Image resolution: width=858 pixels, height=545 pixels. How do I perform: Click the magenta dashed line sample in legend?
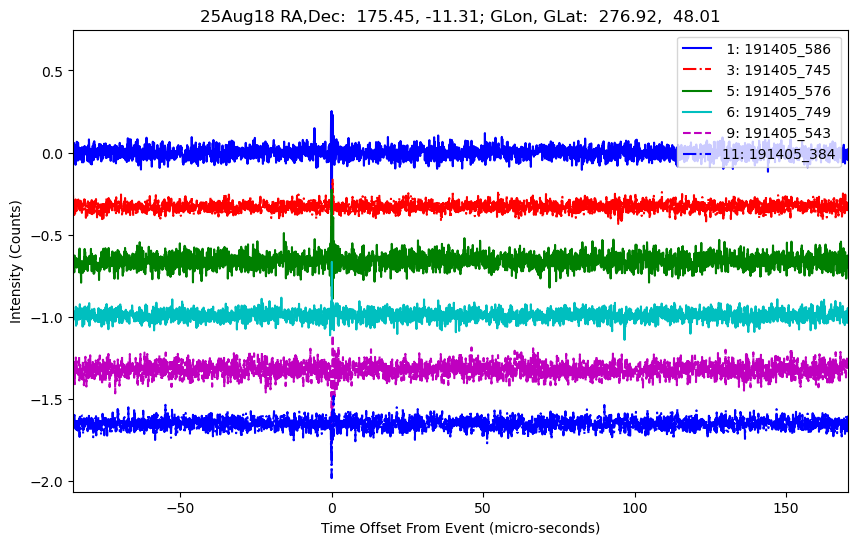click(x=698, y=133)
